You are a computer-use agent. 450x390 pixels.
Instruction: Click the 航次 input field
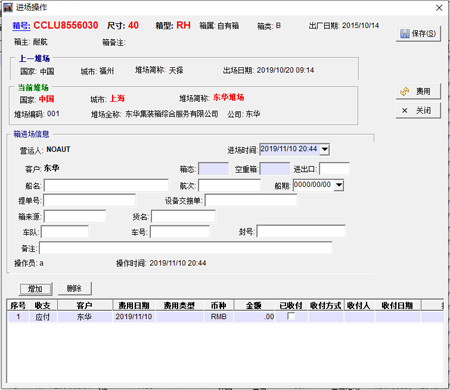click(x=229, y=186)
